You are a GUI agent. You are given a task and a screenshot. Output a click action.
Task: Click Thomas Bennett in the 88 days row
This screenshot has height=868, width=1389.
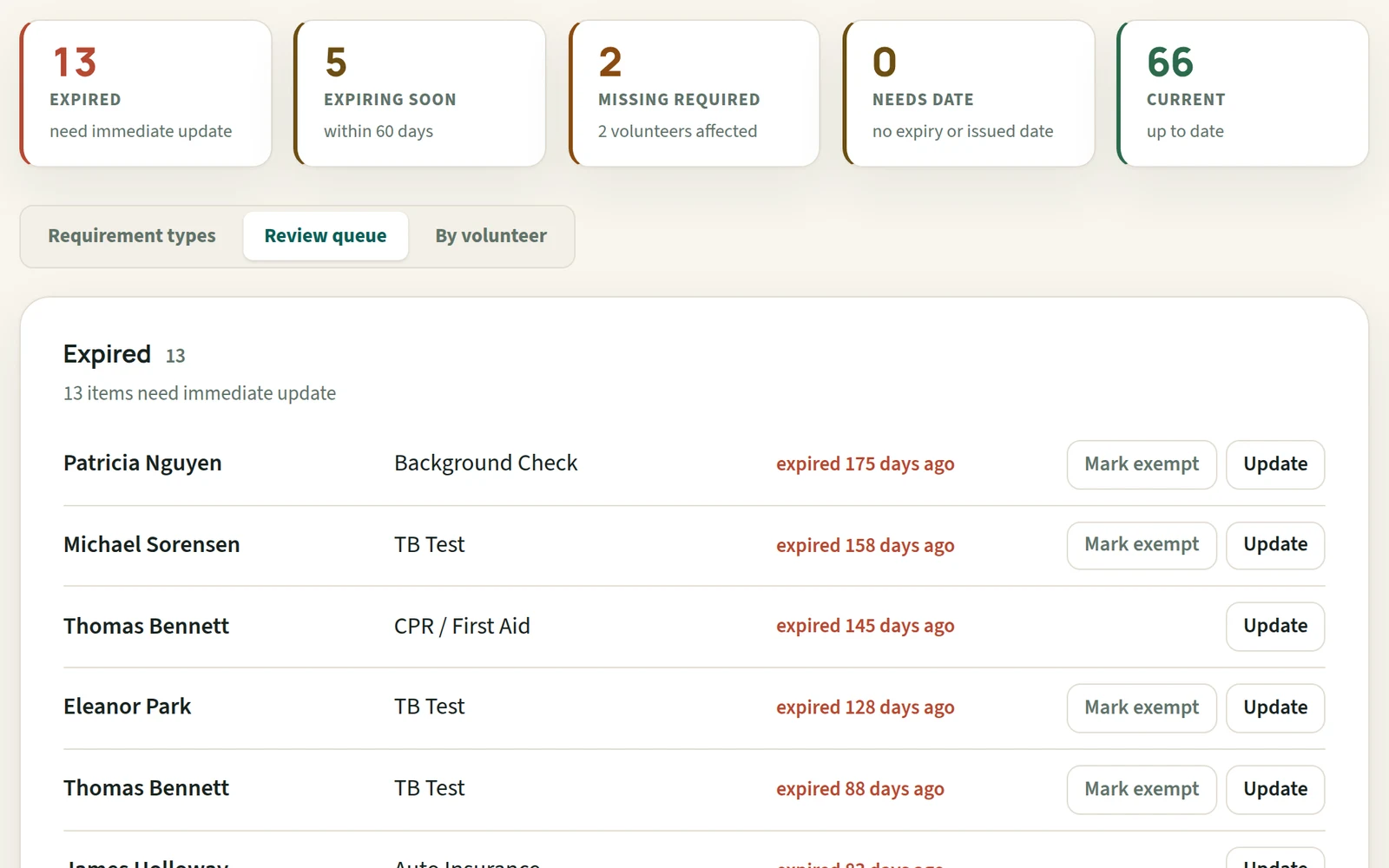[x=146, y=789]
